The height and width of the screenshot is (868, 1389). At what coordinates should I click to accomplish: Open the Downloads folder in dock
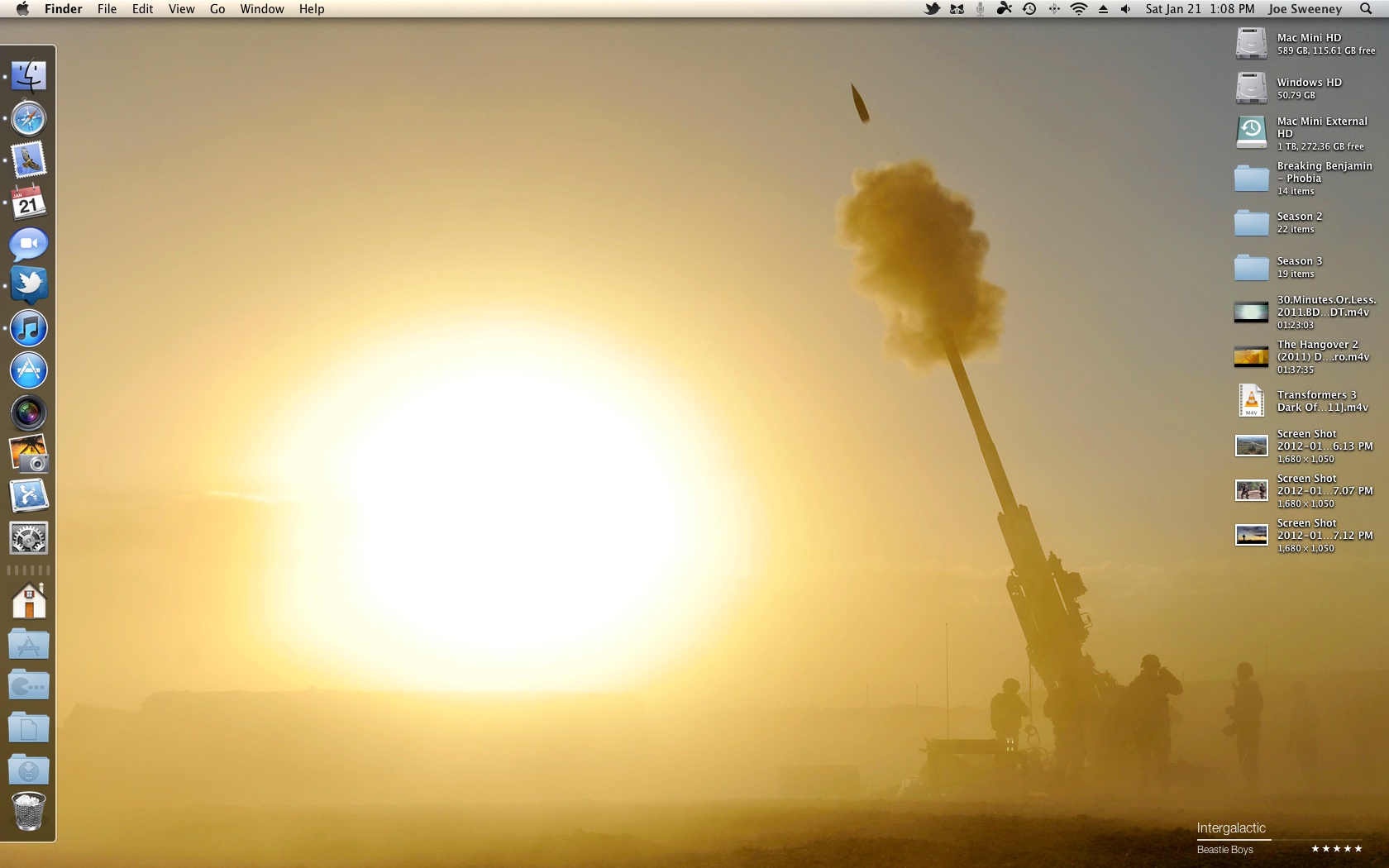[29, 770]
